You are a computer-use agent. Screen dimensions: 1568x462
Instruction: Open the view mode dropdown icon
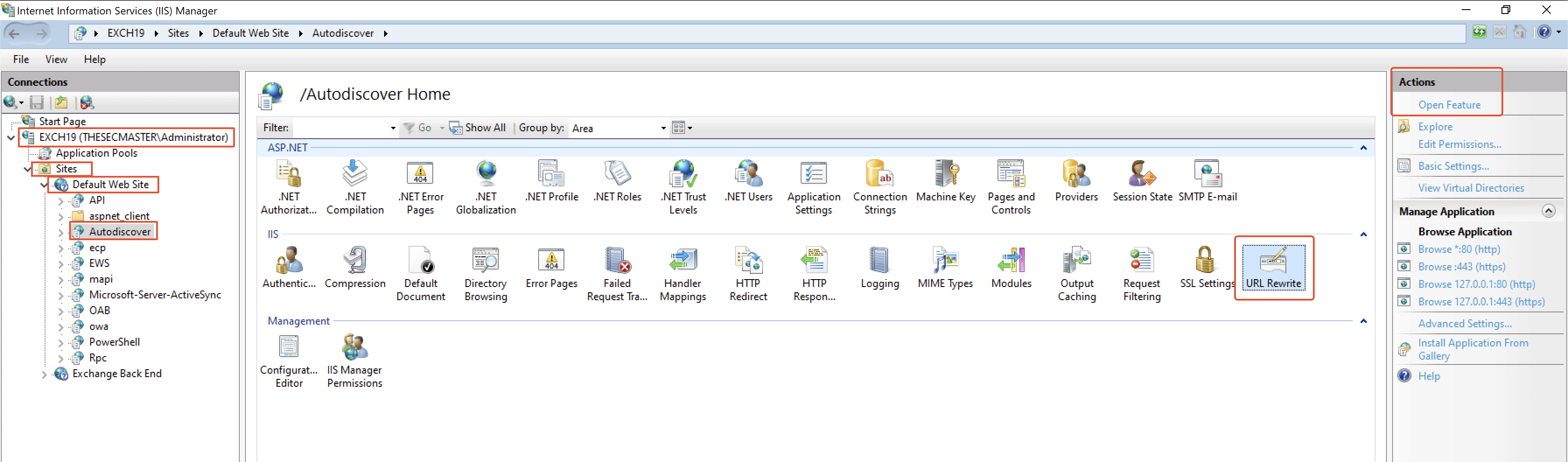tap(682, 128)
